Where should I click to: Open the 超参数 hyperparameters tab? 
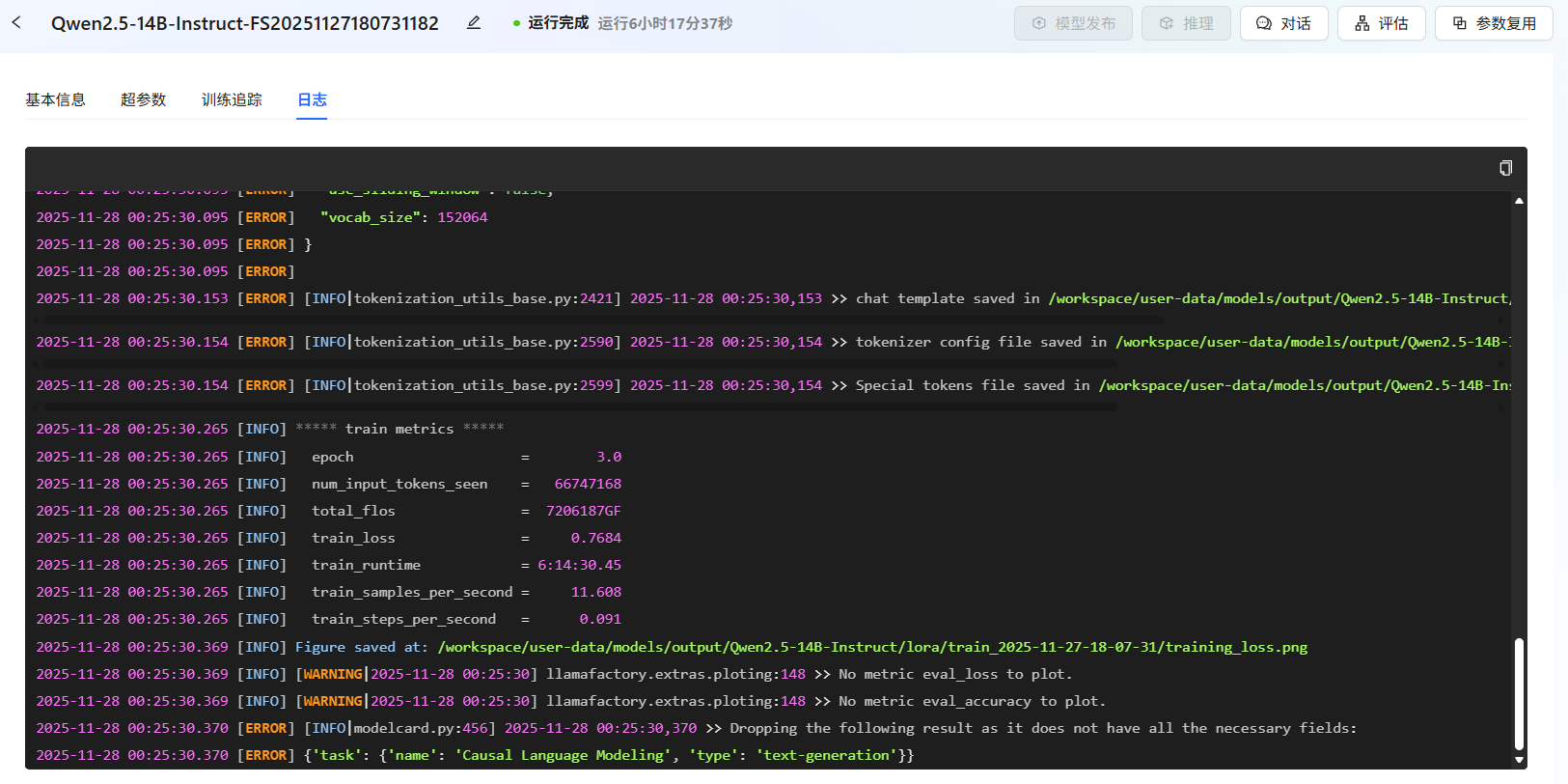[143, 99]
